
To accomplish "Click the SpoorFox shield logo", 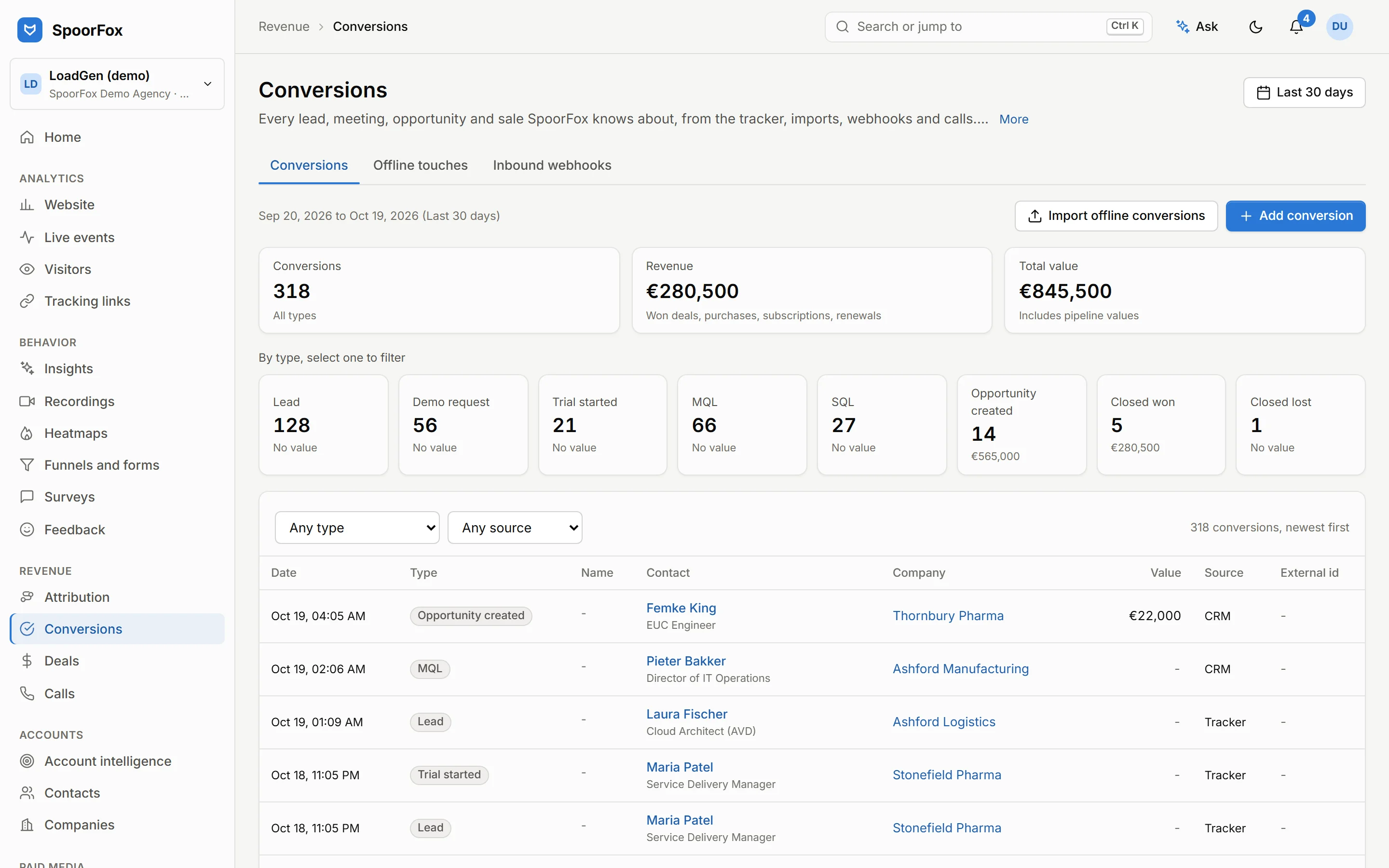I will pos(30,29).
